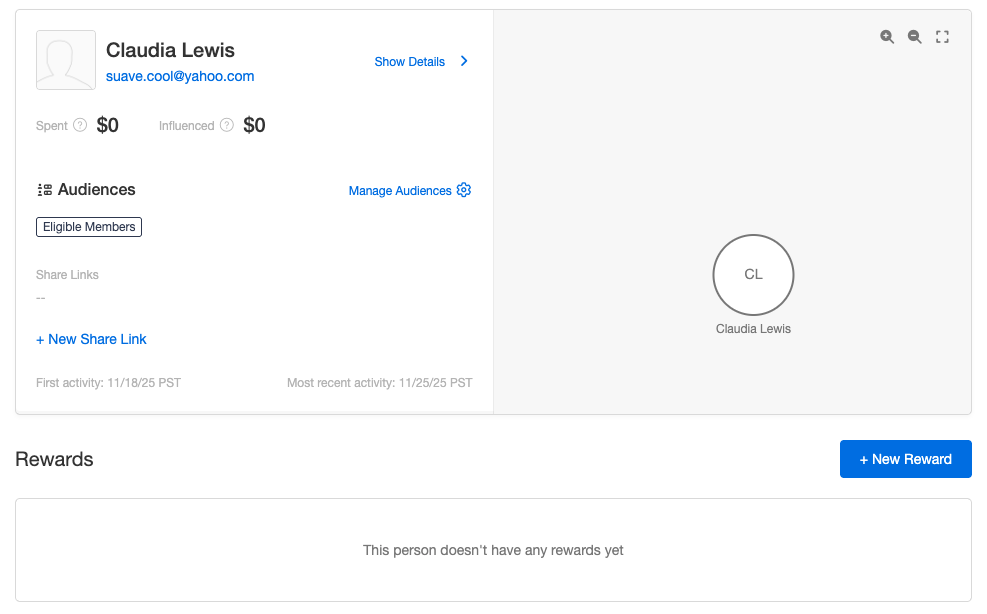
Task: Click the New Reward button
Action: (905, 459)
